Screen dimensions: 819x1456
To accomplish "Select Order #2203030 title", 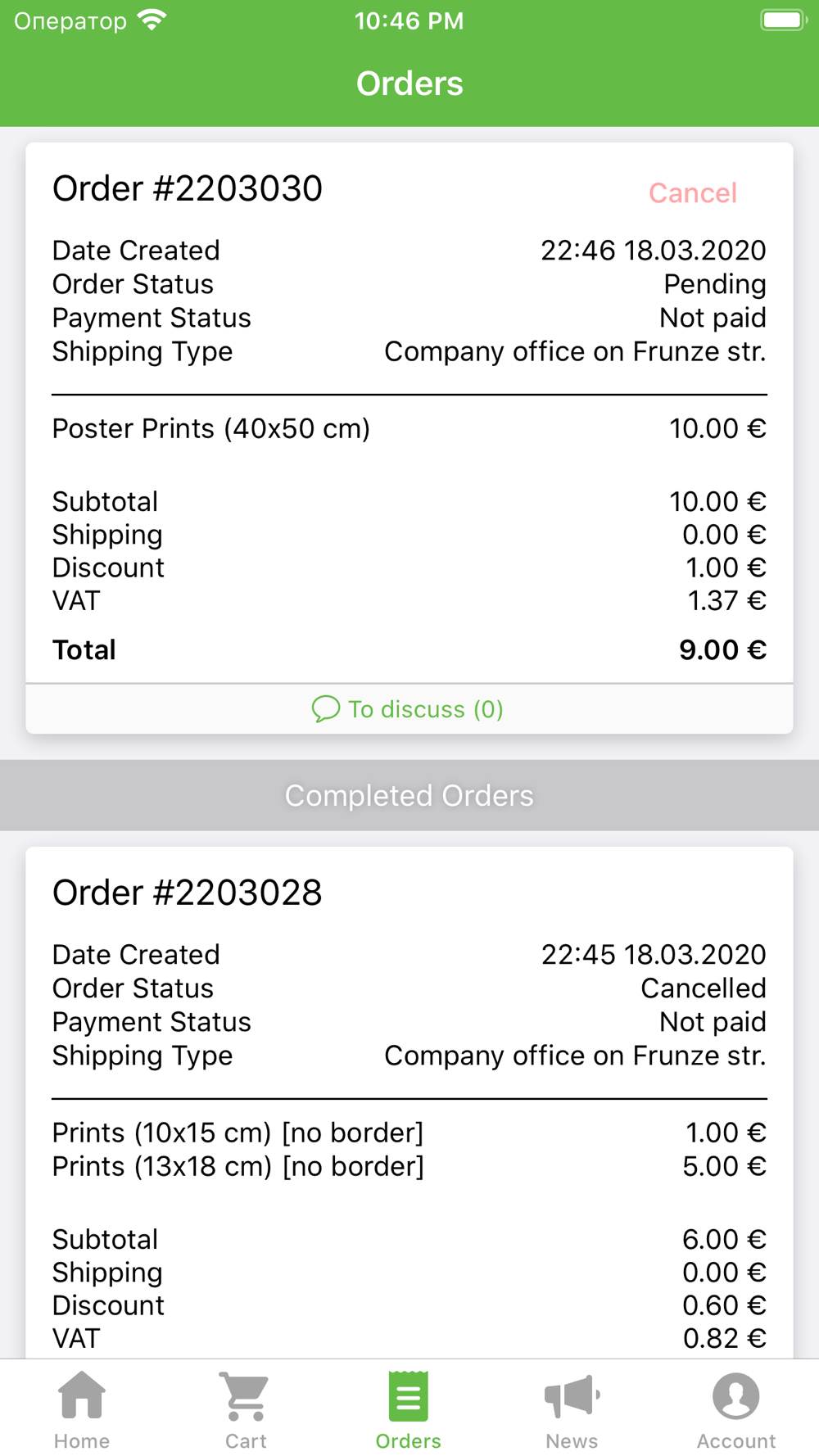I will click(x=188, y=189).
